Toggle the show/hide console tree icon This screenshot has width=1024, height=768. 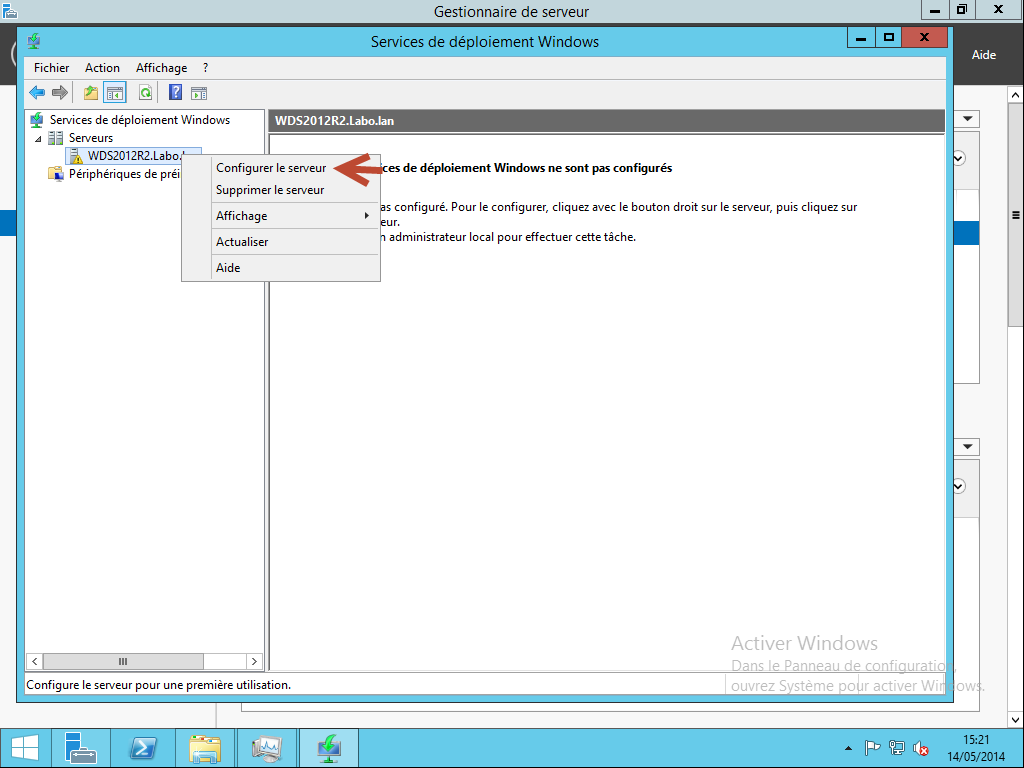coord(115,93)
